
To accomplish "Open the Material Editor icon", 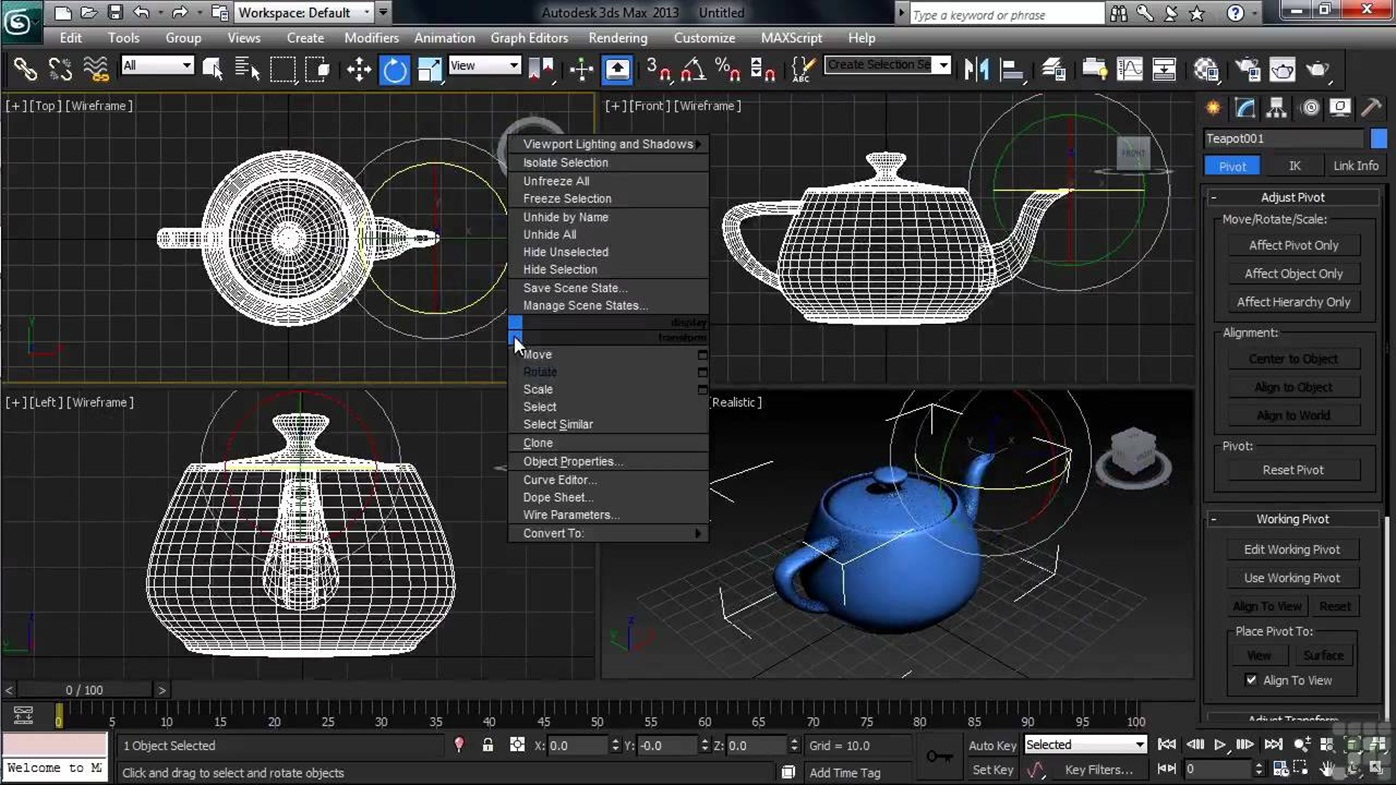I will pos(1206,69).
